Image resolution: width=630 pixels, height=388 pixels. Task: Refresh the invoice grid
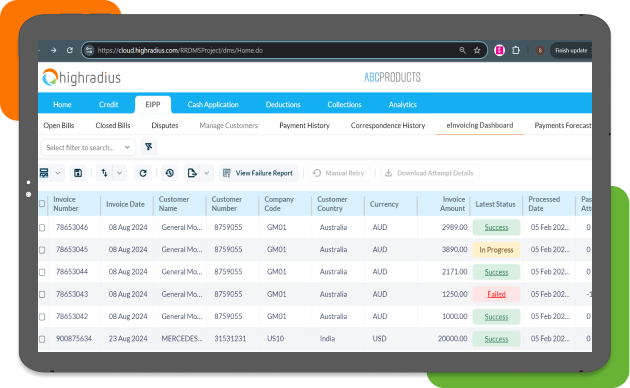(143, 173)
